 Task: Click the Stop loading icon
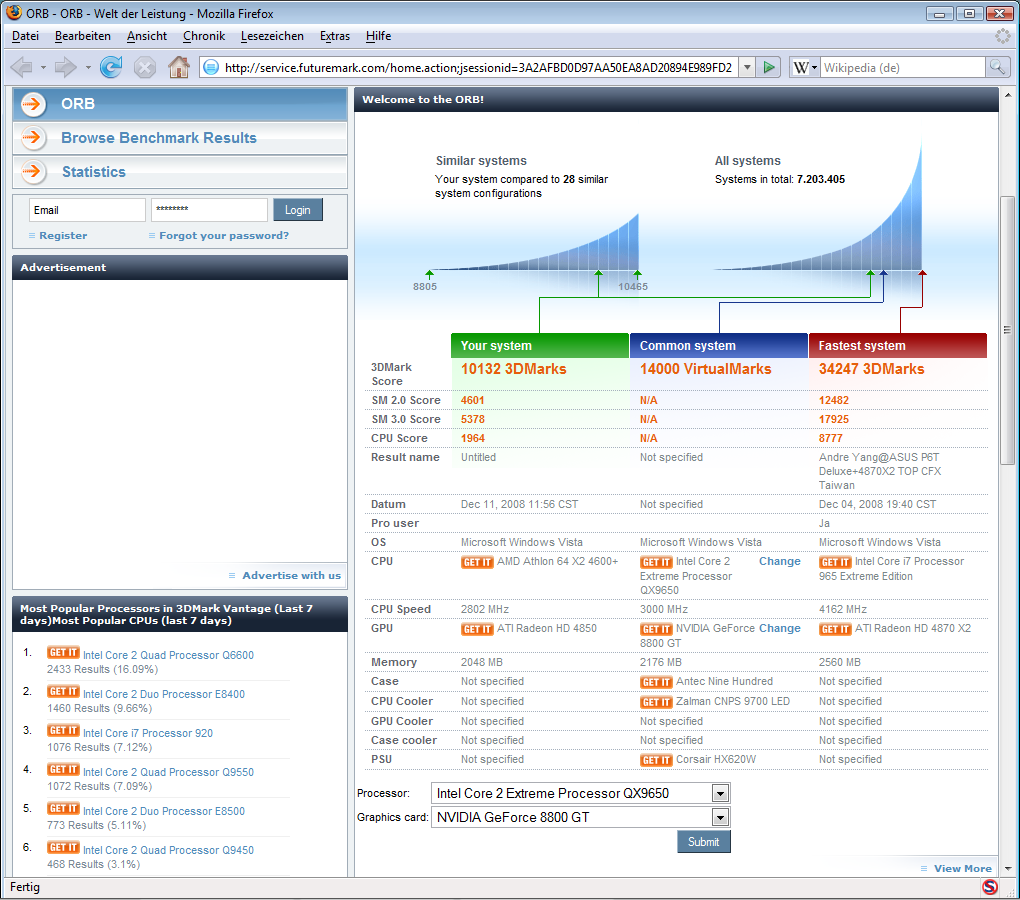click(x=145, y=67)
